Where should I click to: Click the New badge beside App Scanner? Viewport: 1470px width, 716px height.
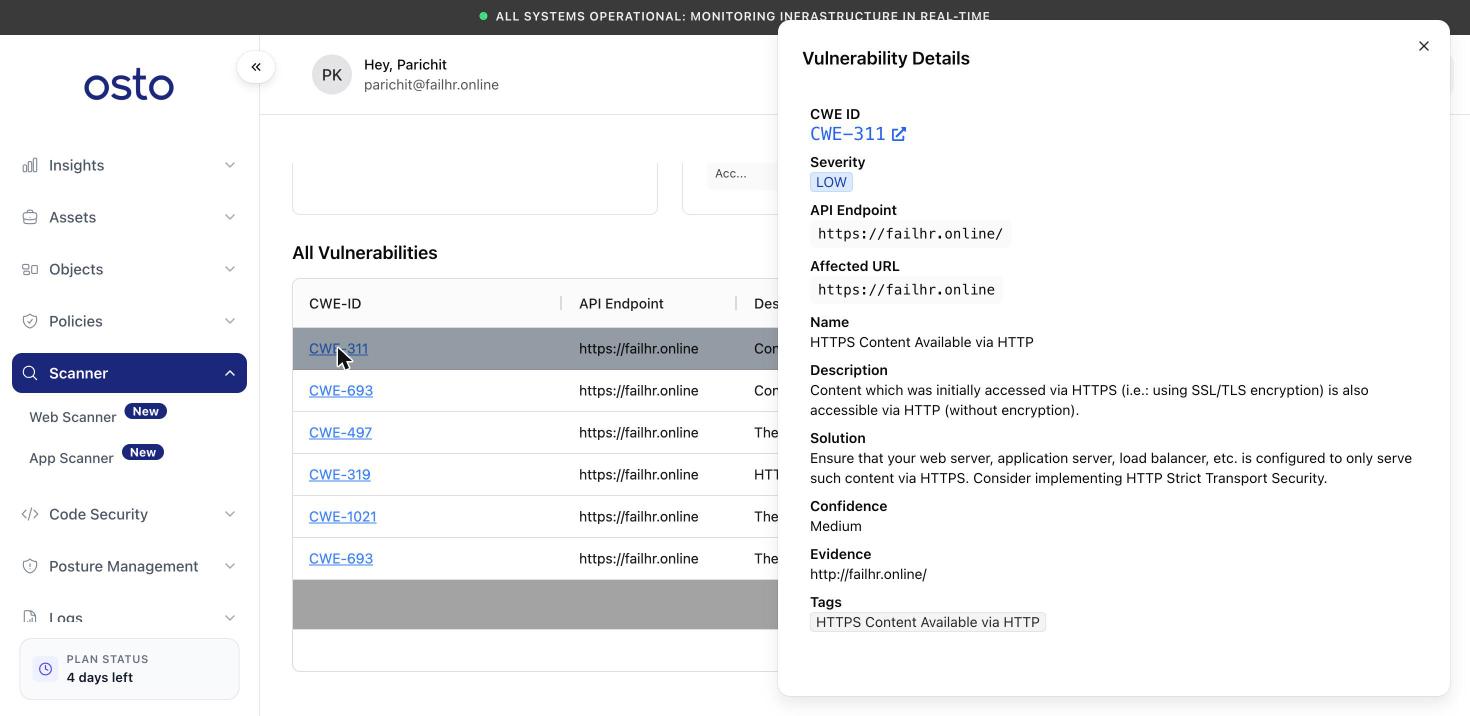(x=143, y=452)
